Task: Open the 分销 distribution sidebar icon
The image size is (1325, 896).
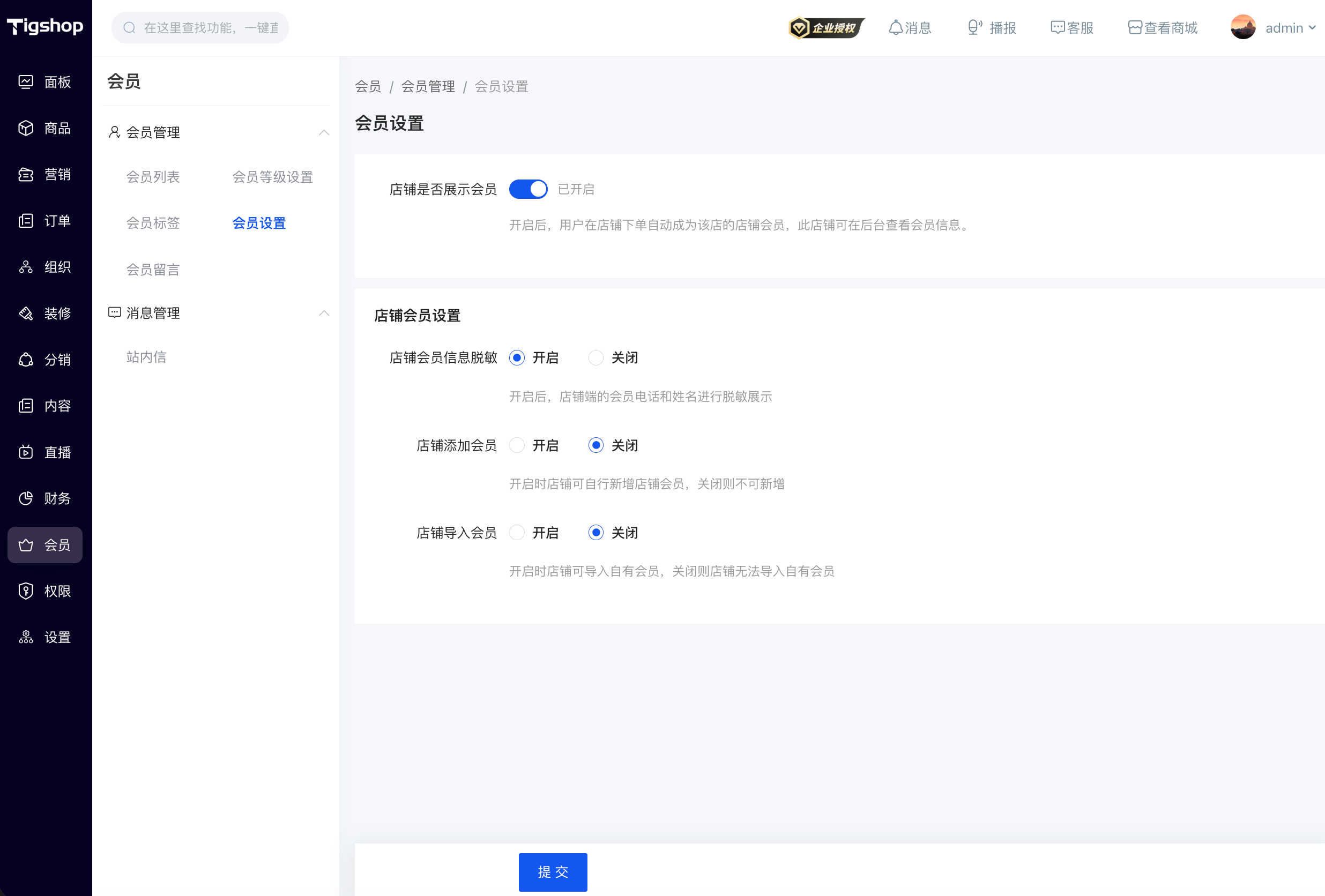Action: coord(26,360)
